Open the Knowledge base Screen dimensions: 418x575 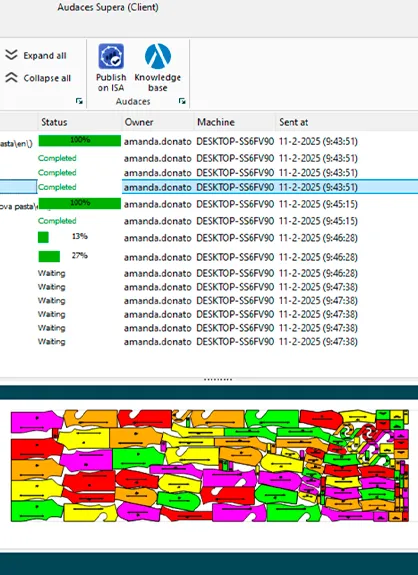tap(158, 67)
